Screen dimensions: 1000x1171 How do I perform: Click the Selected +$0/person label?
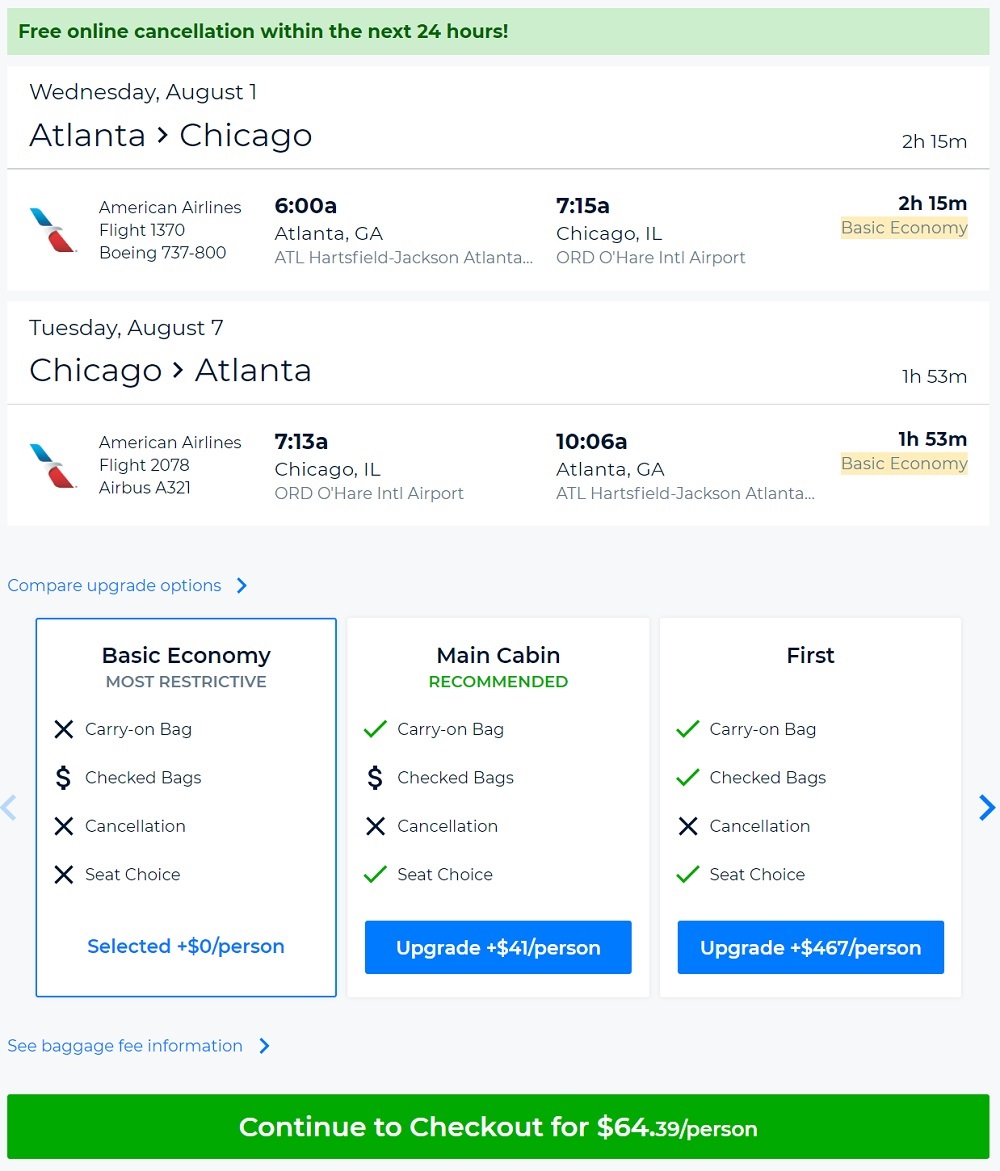(186, 946)
